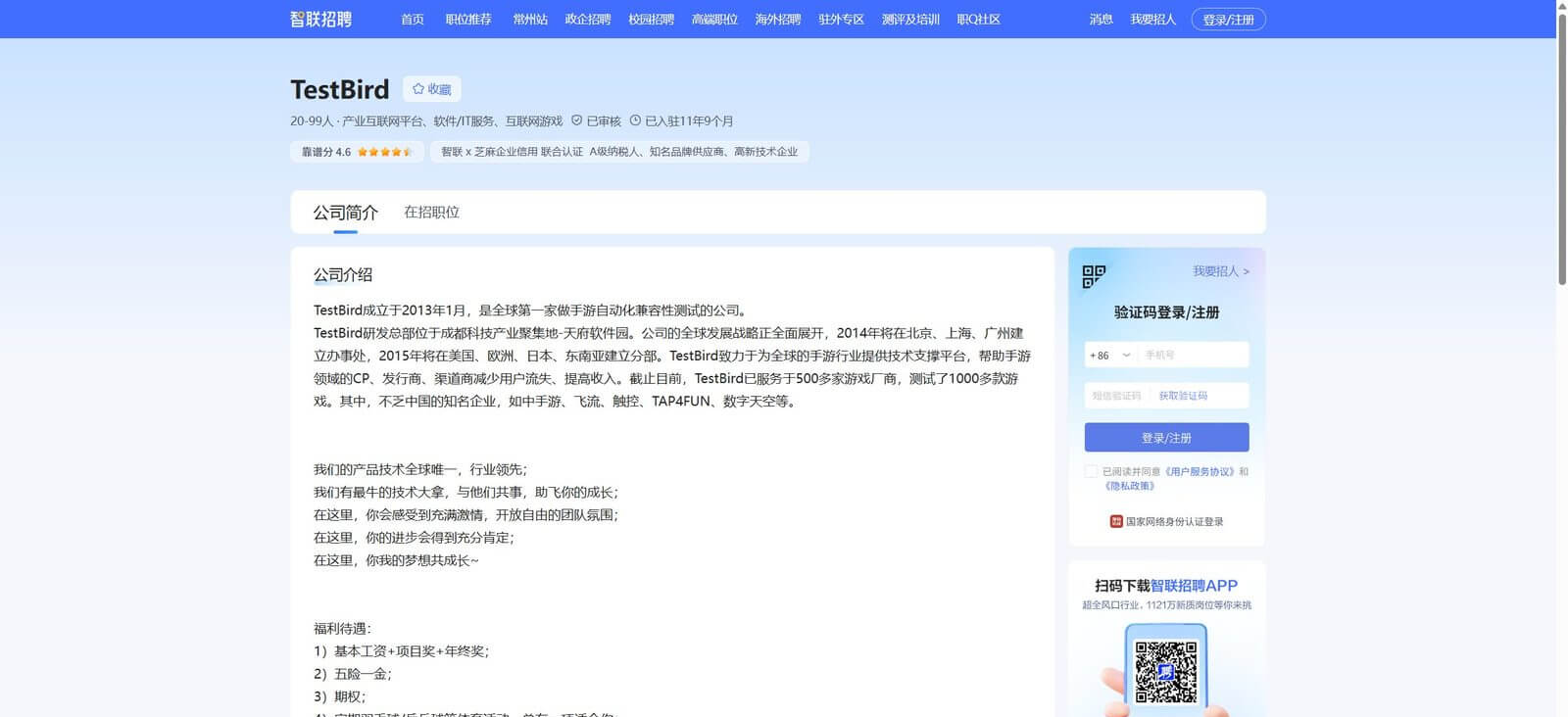1568x717 pixels.
Task: Select the 公司简介 tab
Action: point(345,213)
